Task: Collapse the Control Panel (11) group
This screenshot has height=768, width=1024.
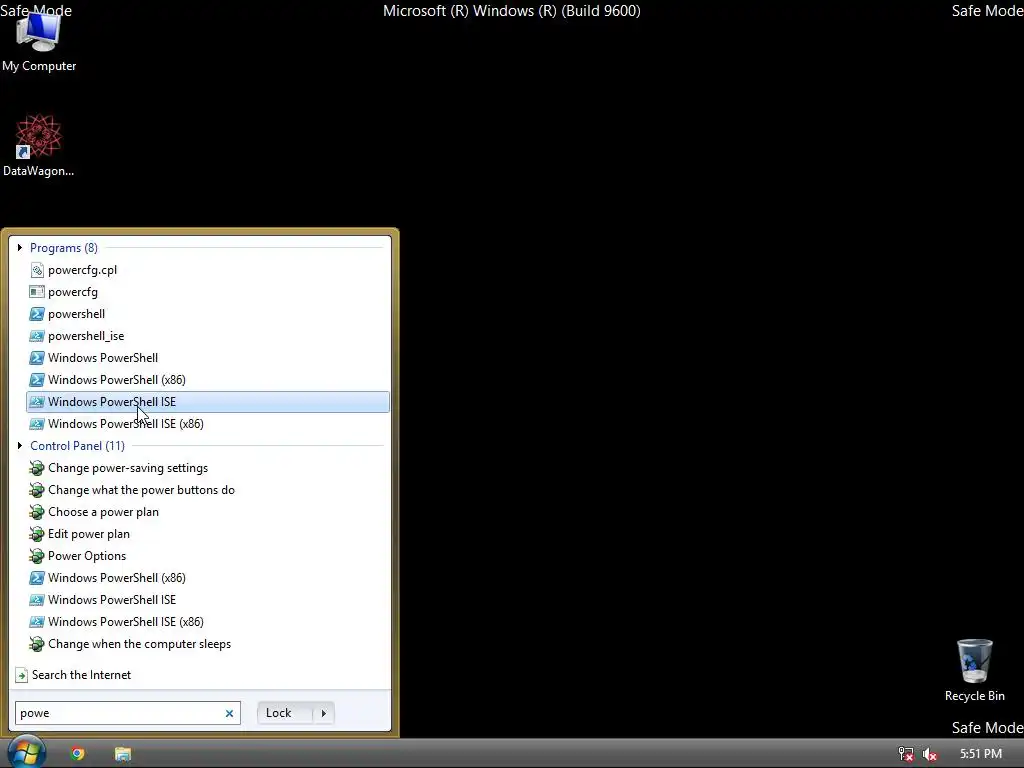Action: 20,445
